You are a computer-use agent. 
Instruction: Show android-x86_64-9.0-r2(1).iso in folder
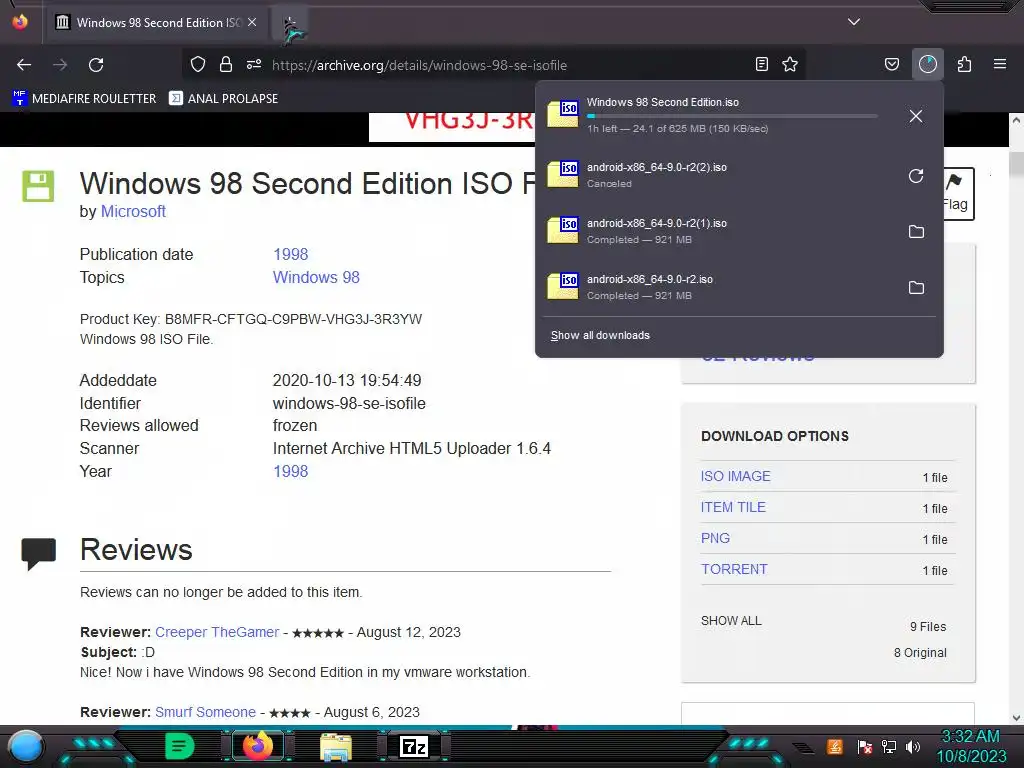click(916, 231)
